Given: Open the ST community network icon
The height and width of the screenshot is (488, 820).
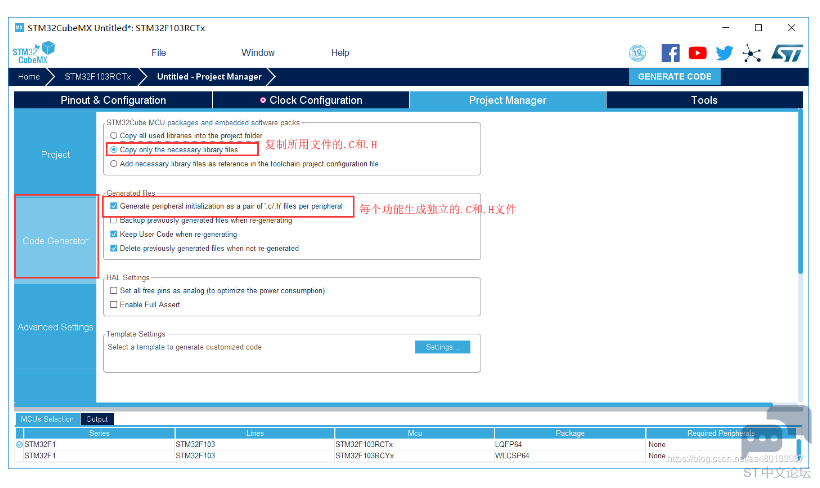Looking at the screenshot, I should click(x=751, y=53).
